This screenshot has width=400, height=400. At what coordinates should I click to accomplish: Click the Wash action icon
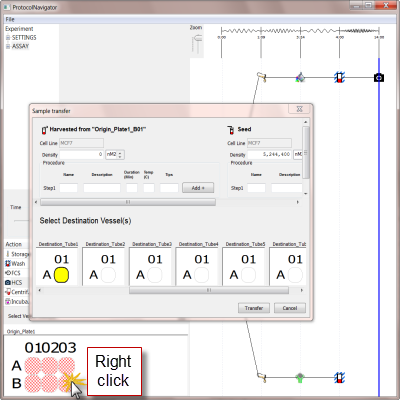(x=8, y=263)
